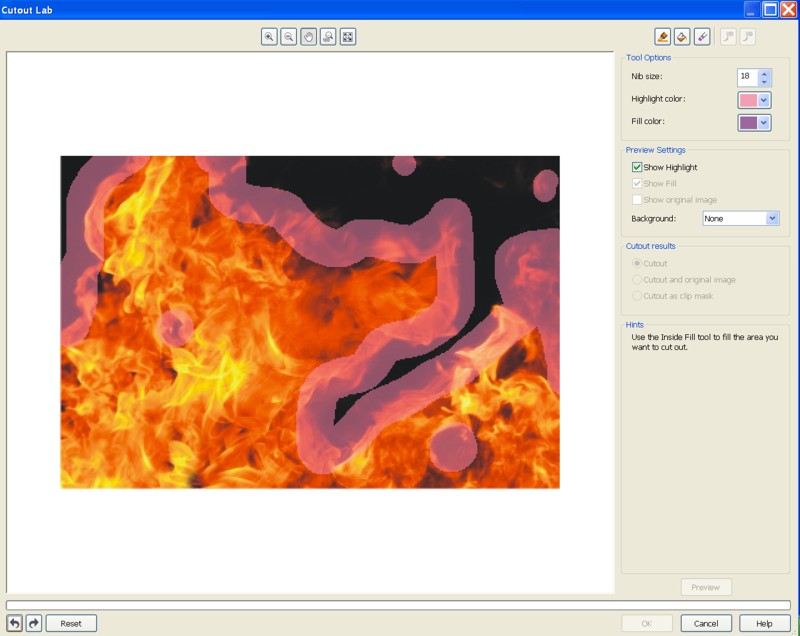This screenshot has width=800, height=636.
Task: Toggle the Show Fill checkbox
Action: click(637, 183)
